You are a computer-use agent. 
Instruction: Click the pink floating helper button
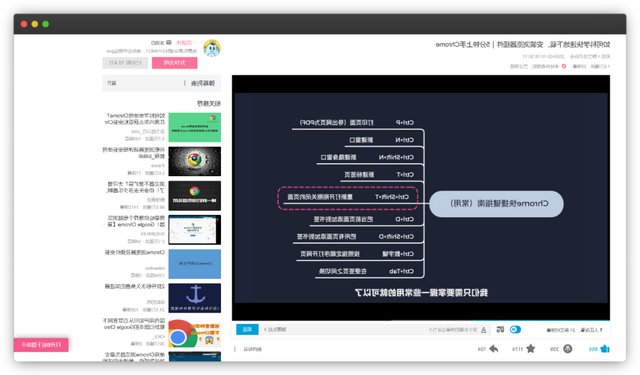(41, 345)
